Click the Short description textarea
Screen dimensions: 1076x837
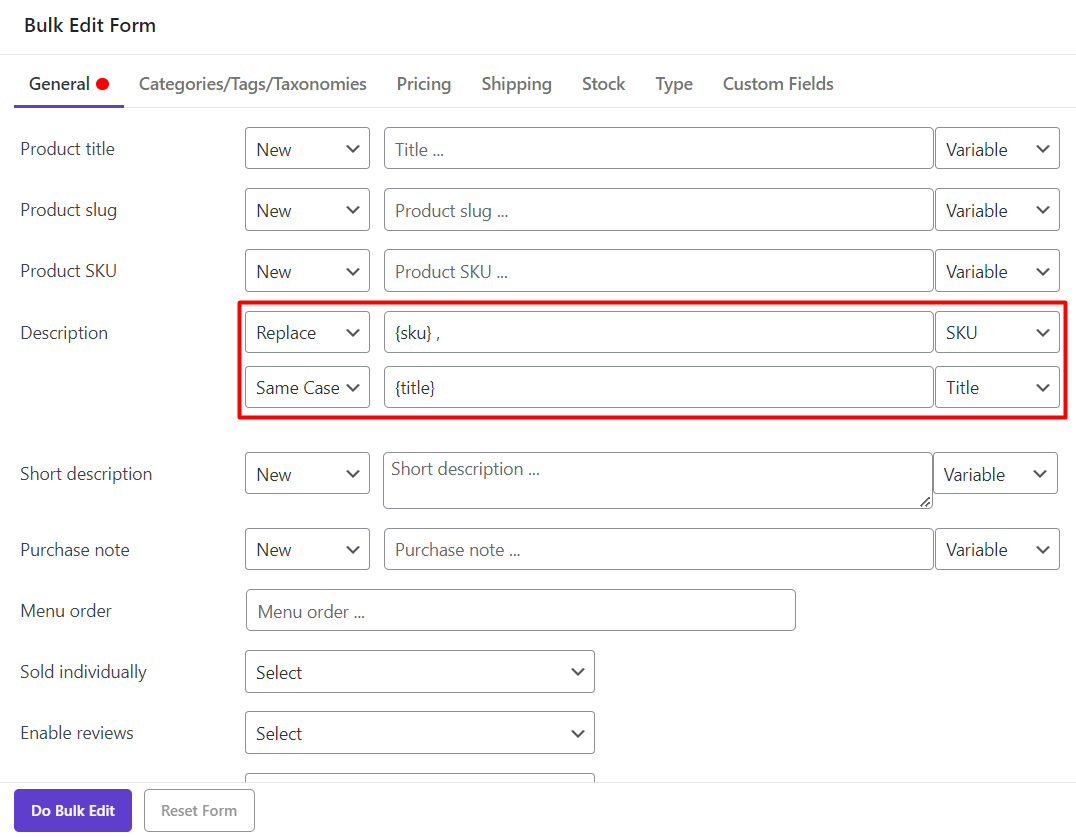(x=656, y=480)
